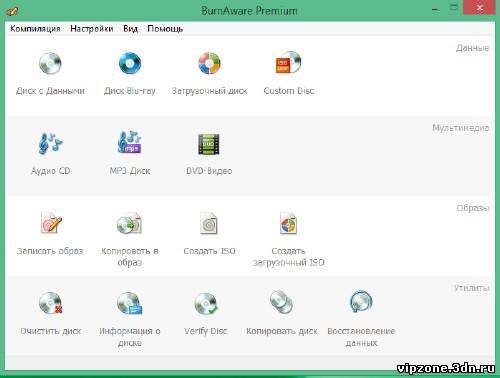Open the Custom Disc ISO icon

[x=289, y=63]
